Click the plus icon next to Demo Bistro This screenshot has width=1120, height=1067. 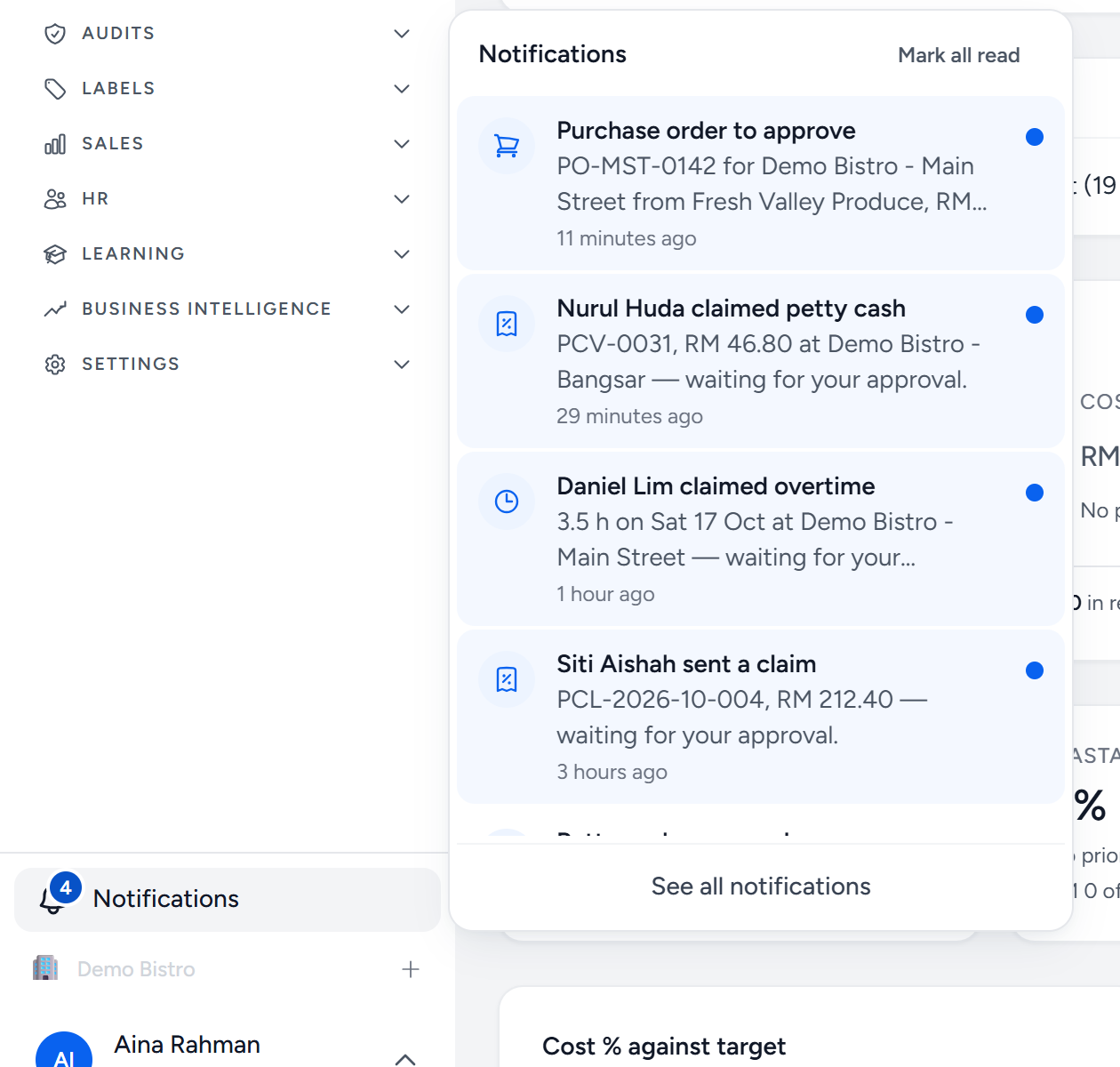pyautogui.click(x=411, y=969)
